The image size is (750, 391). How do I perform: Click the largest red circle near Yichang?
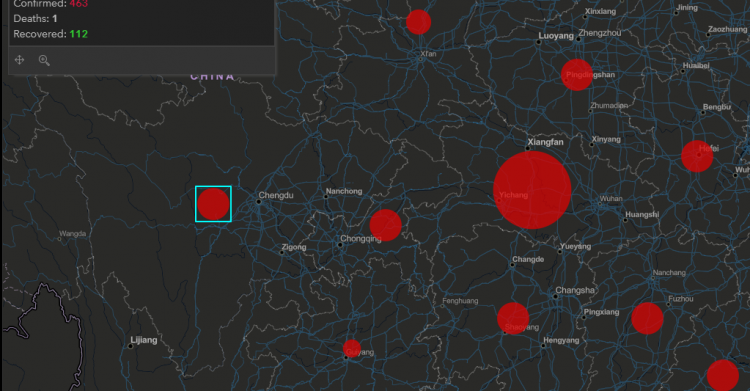coord(532,190)
